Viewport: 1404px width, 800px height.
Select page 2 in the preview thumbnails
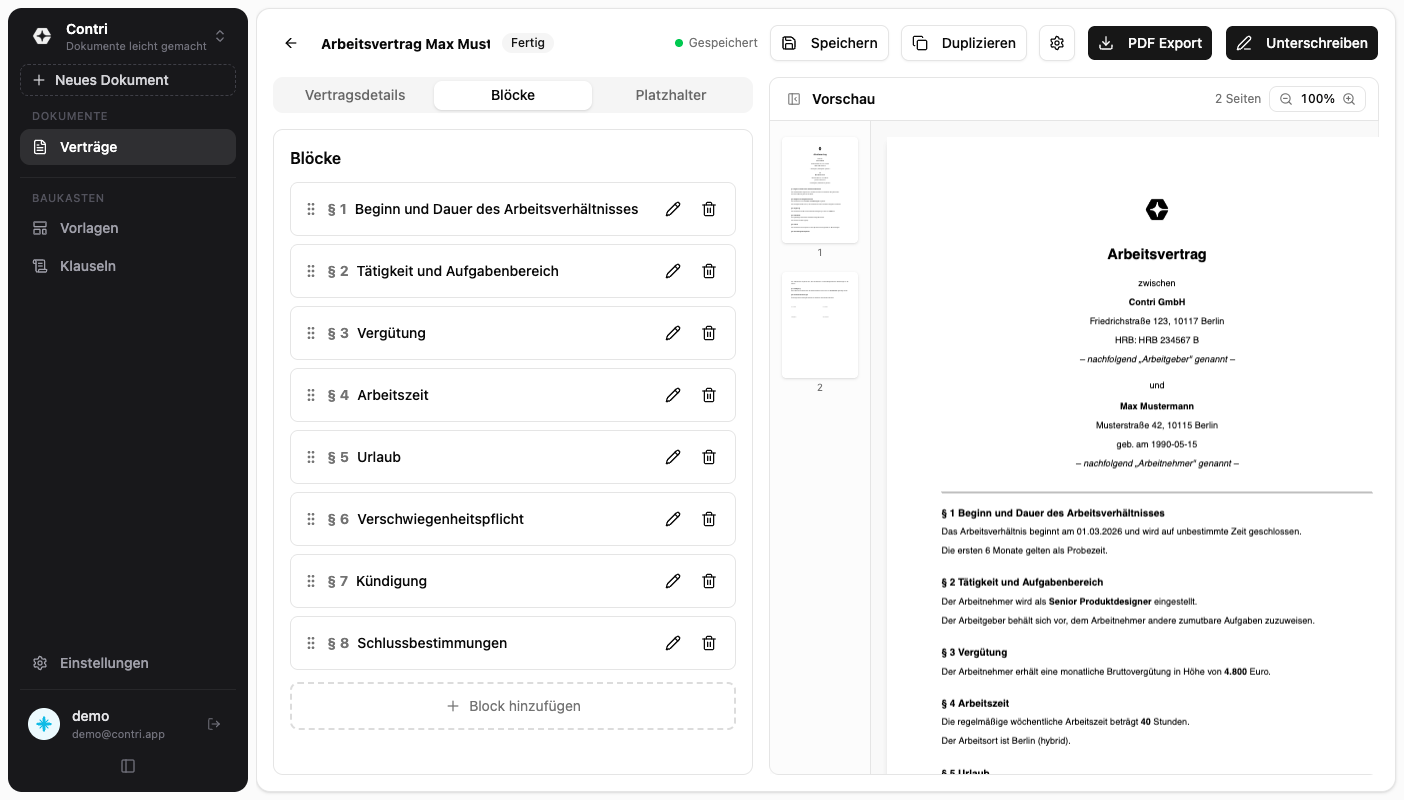click(819, 324)
